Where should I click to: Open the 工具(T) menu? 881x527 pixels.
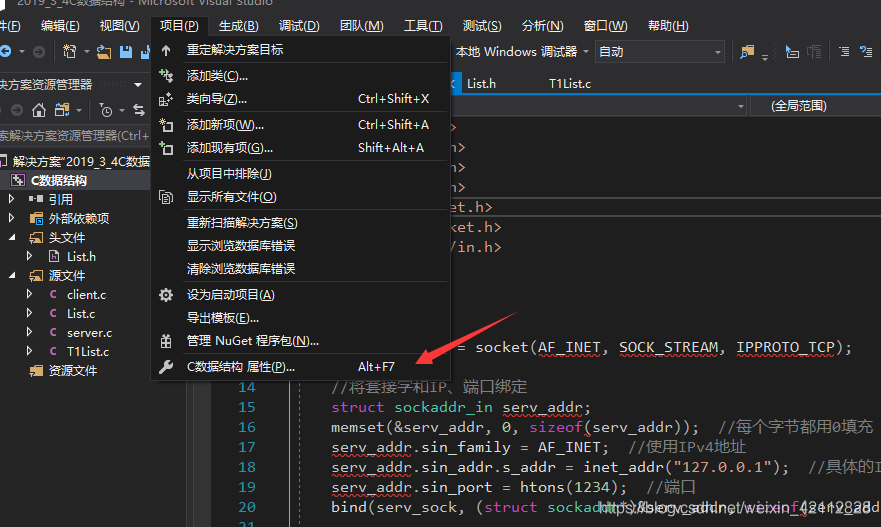(x=423, y=26)
